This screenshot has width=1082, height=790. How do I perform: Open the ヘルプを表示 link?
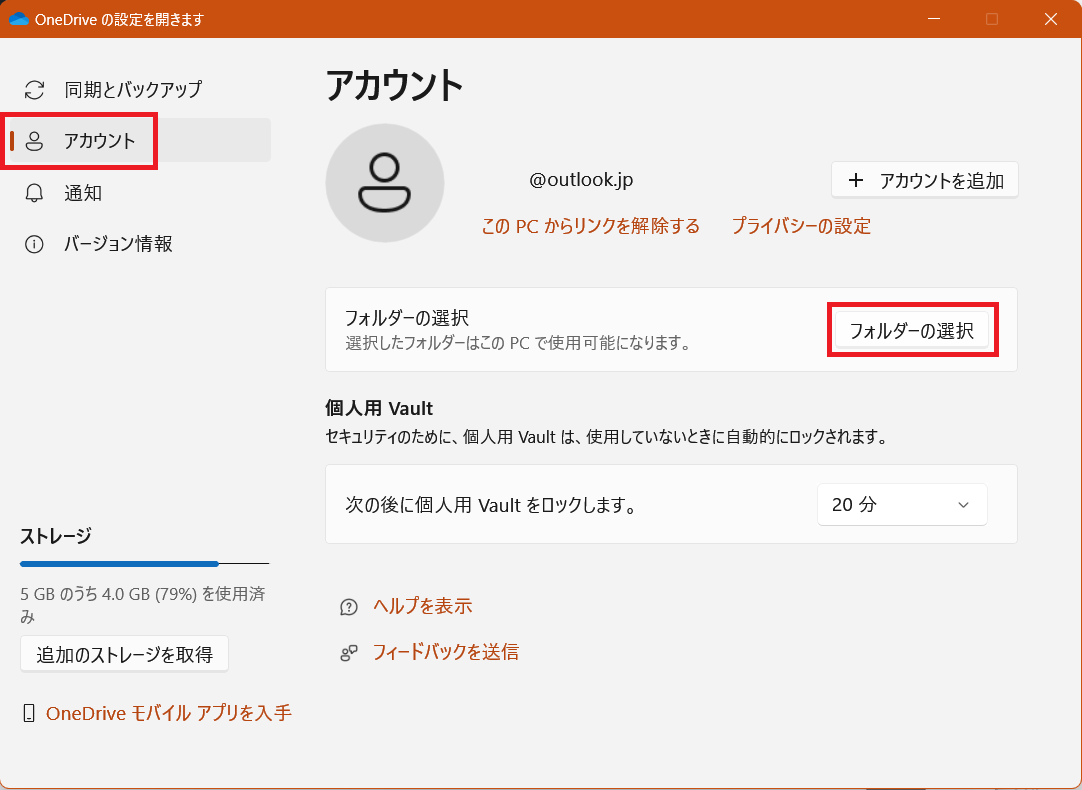point(422,607)
